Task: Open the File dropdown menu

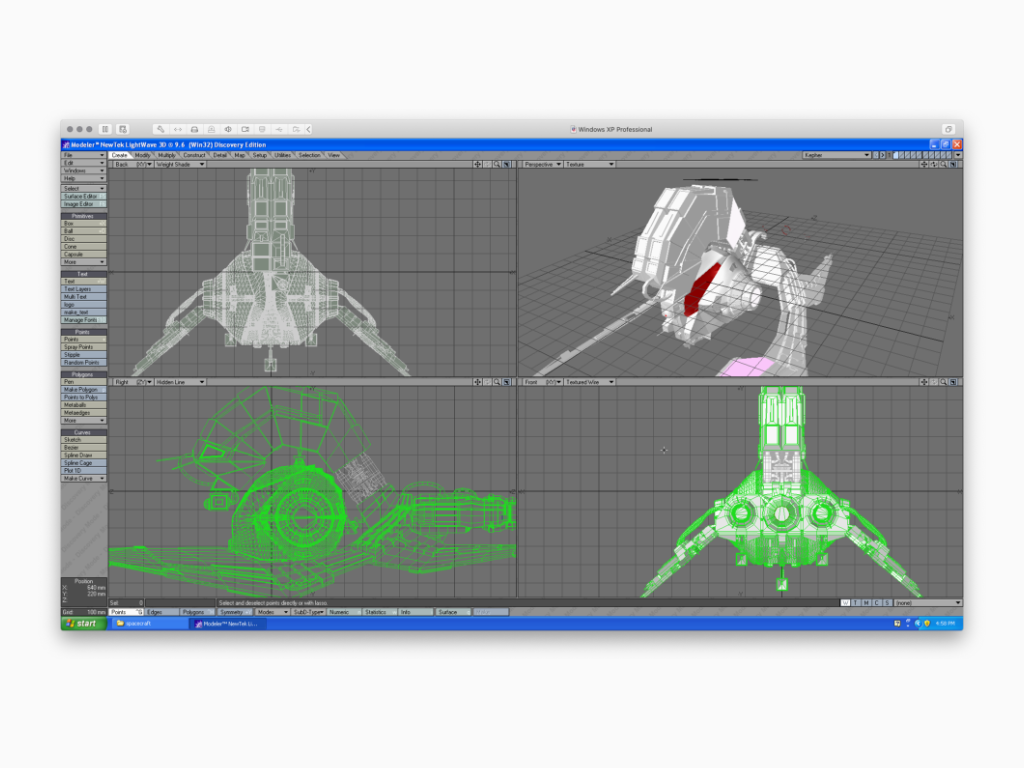Action: (84, 155)
